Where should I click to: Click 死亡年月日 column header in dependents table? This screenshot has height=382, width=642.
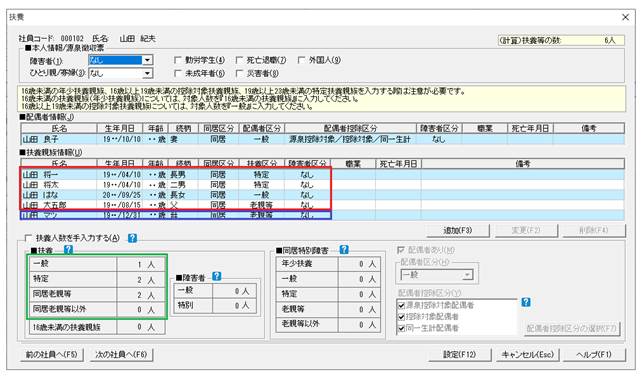pos(398,164)
